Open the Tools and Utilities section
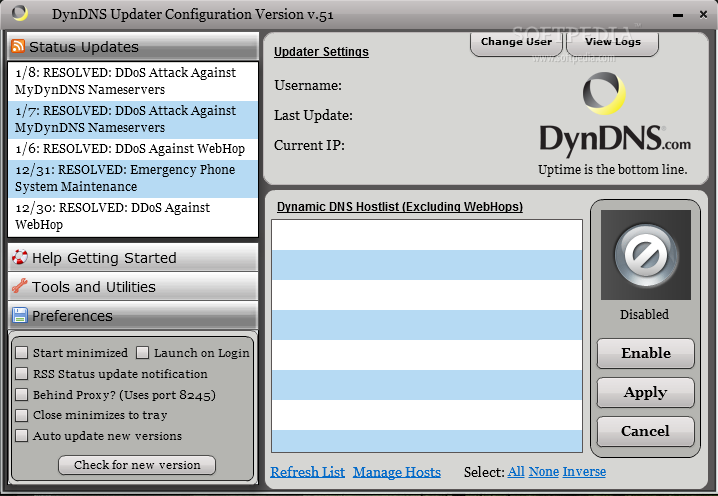Screen dimensions: 718x496 tap(133, 286)
